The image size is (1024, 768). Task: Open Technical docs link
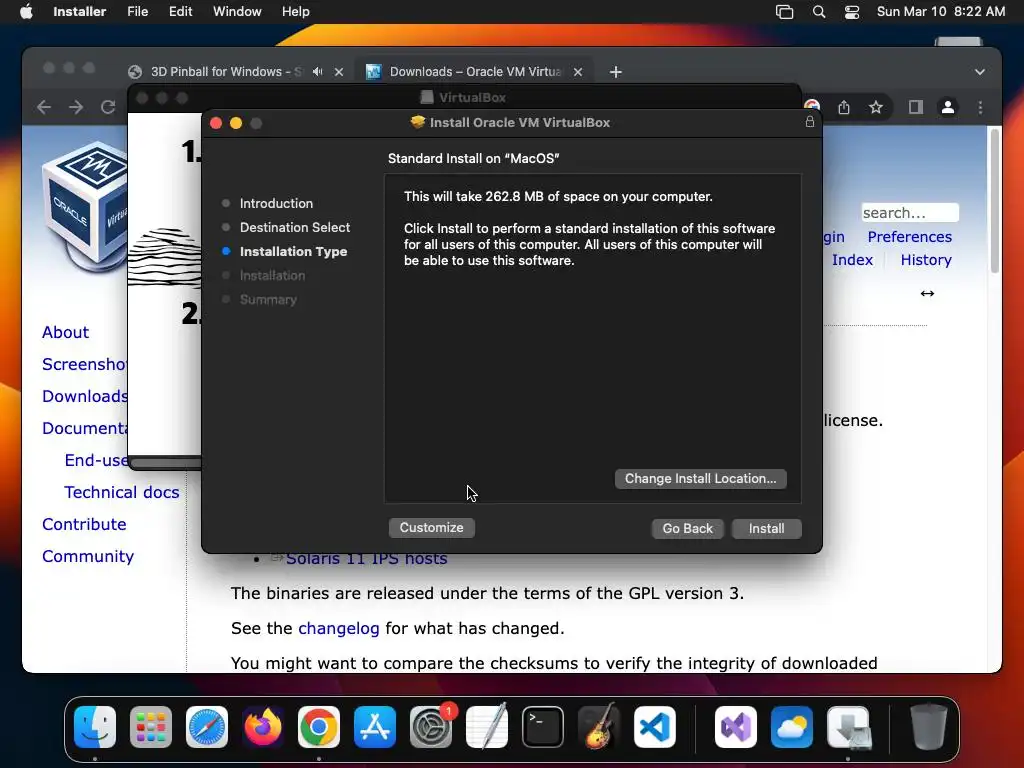pyautogui.click(x=121, y=492)
